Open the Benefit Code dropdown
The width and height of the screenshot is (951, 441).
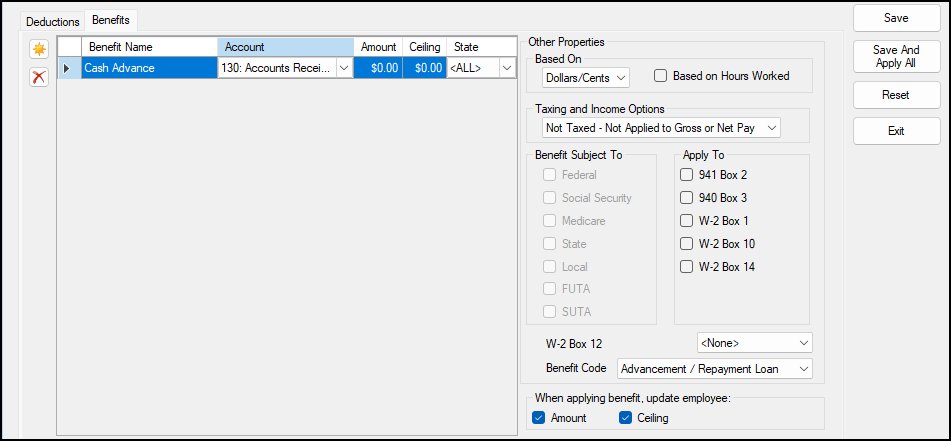click(714, 369)
